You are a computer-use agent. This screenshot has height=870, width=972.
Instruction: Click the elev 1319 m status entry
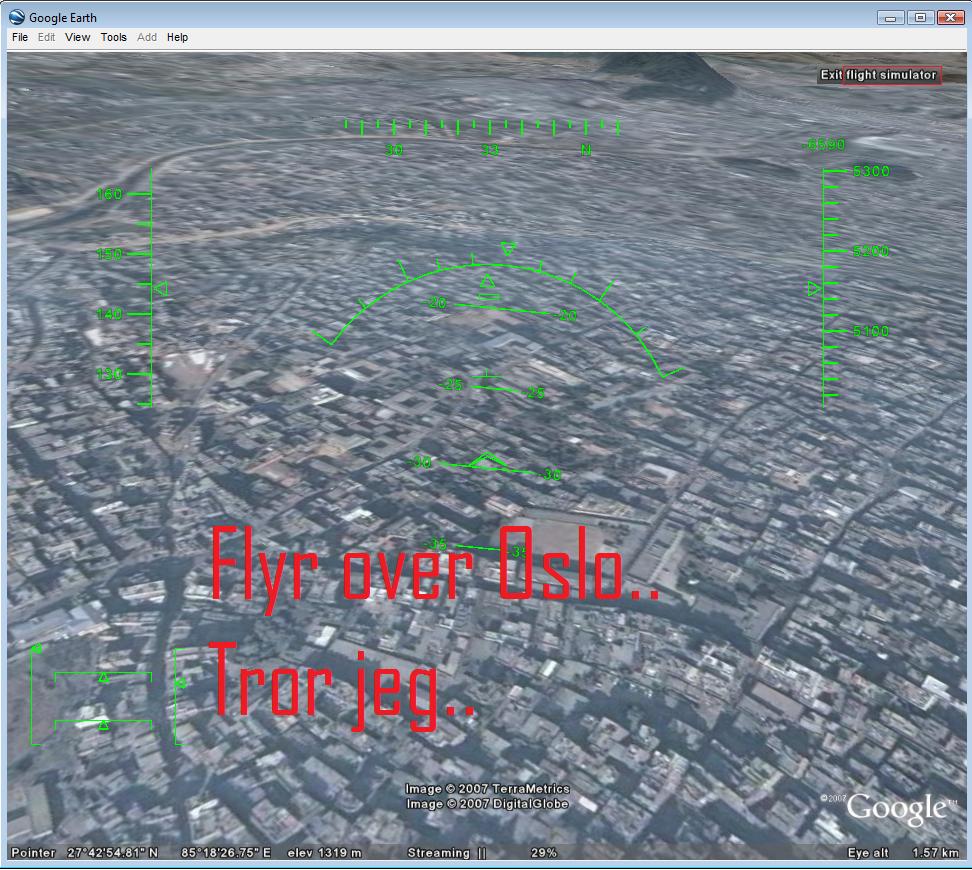click(324, 853)
